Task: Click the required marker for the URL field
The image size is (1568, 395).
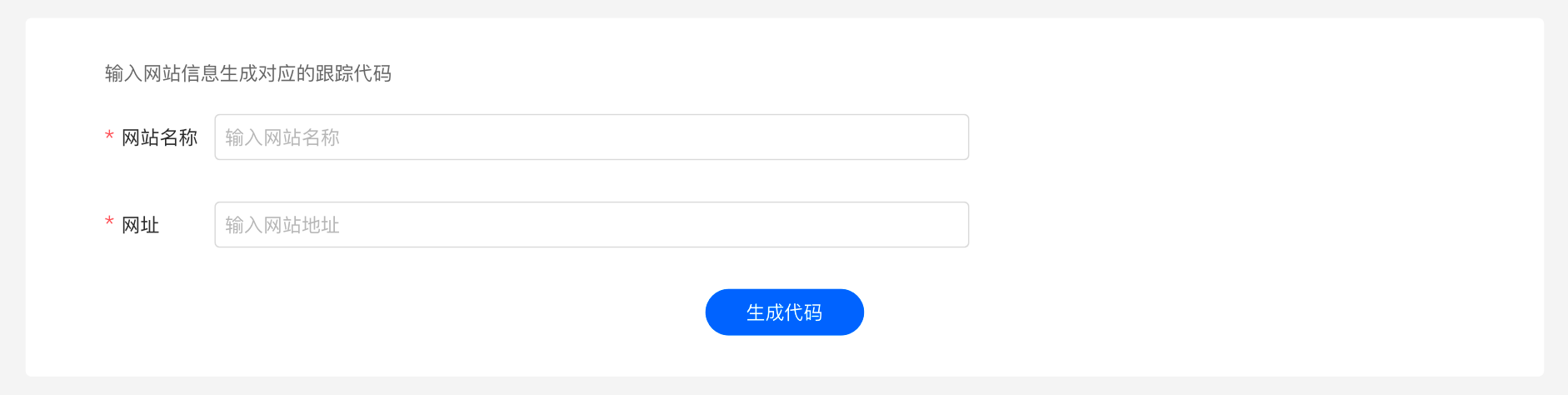Action: coord(109,222)
